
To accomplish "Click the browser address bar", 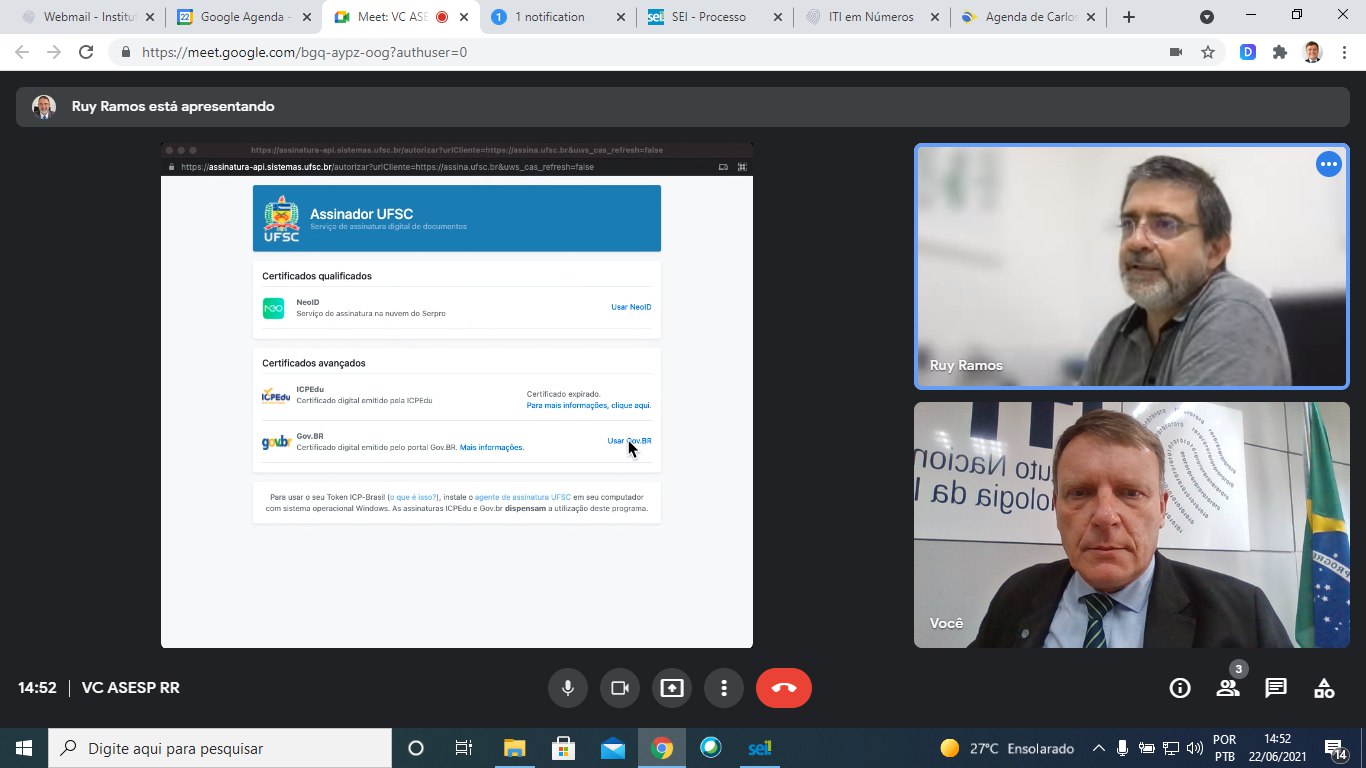I will coord(640,52).
